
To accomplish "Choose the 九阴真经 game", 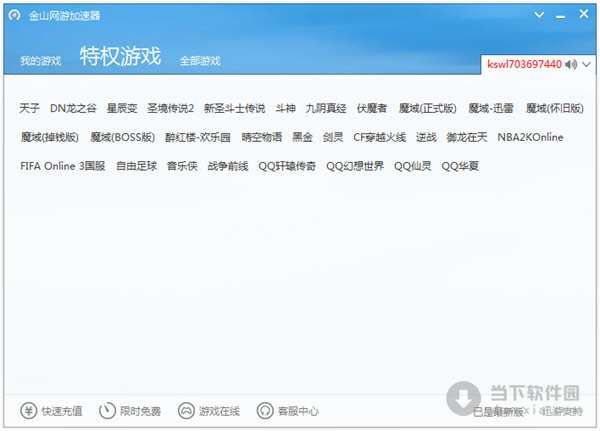I will (326, 108).
